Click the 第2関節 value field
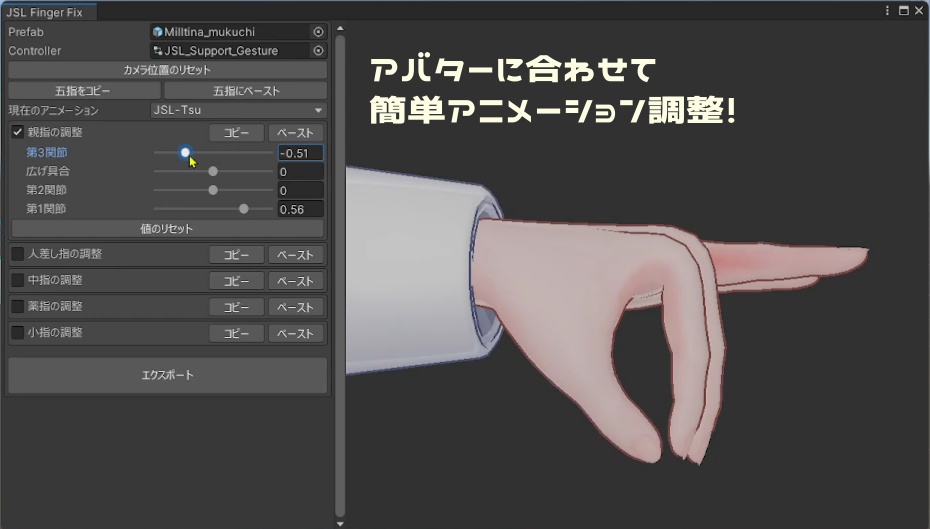 [x=301, y=190]
